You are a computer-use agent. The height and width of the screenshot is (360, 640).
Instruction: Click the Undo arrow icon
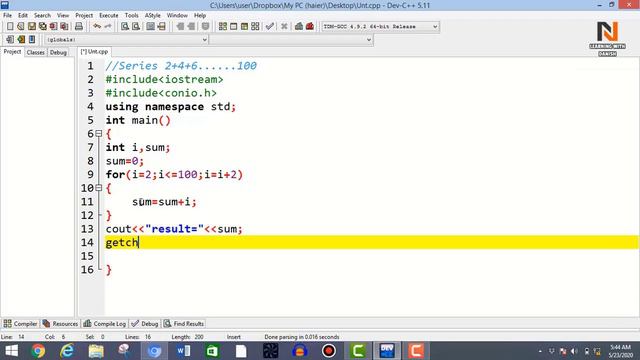coord(97,27)
